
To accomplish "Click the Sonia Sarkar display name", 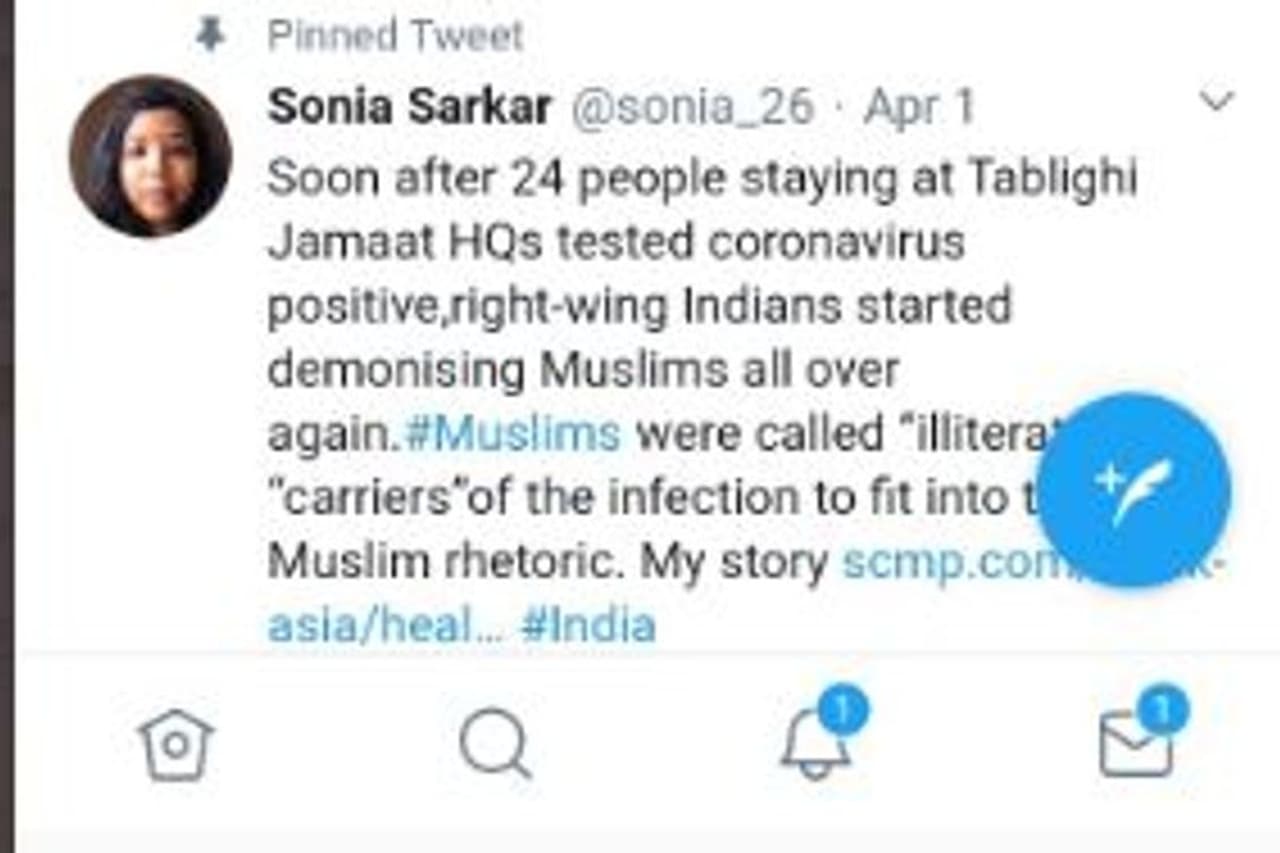I will click(410, 107).
